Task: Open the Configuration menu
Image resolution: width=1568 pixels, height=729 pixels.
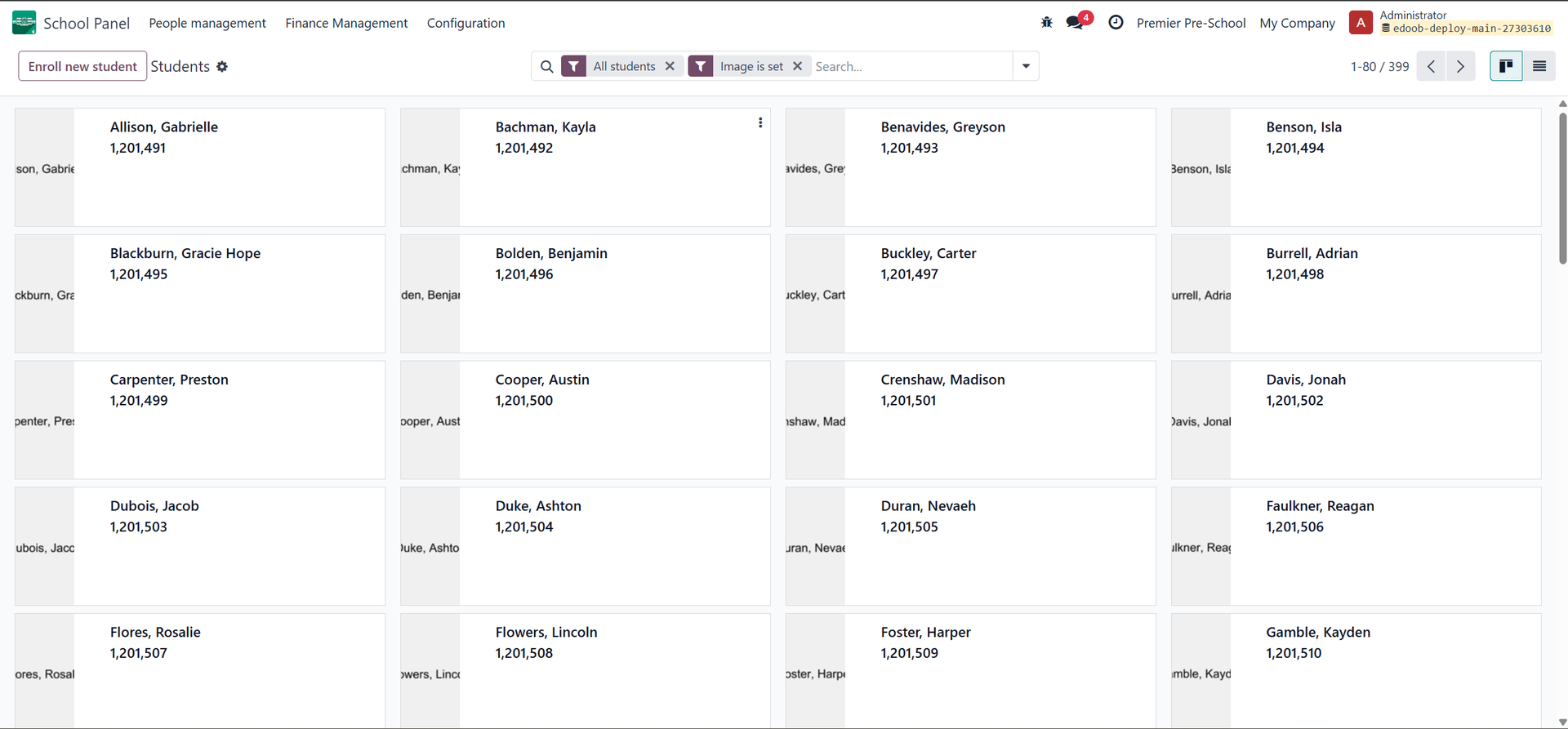Action: click(x=465, y=23)
